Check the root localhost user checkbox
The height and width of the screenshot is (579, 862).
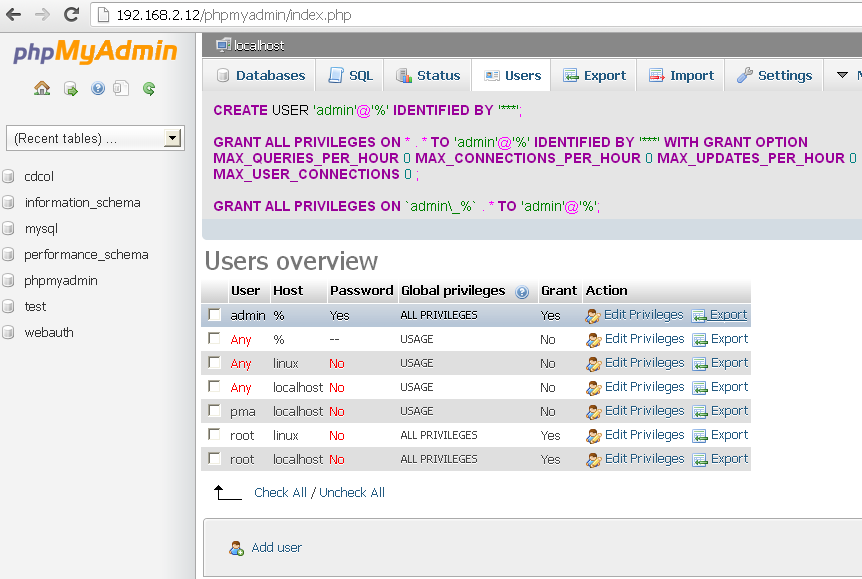point(214,459)
